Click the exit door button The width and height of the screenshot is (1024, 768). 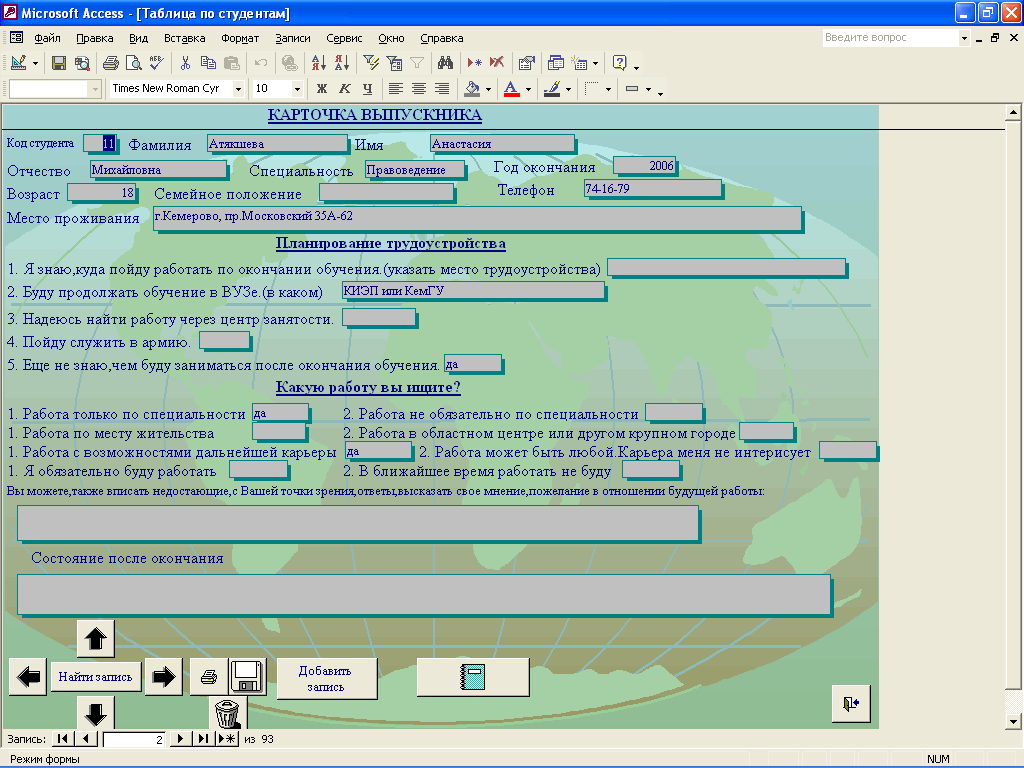tap(851, 704)
